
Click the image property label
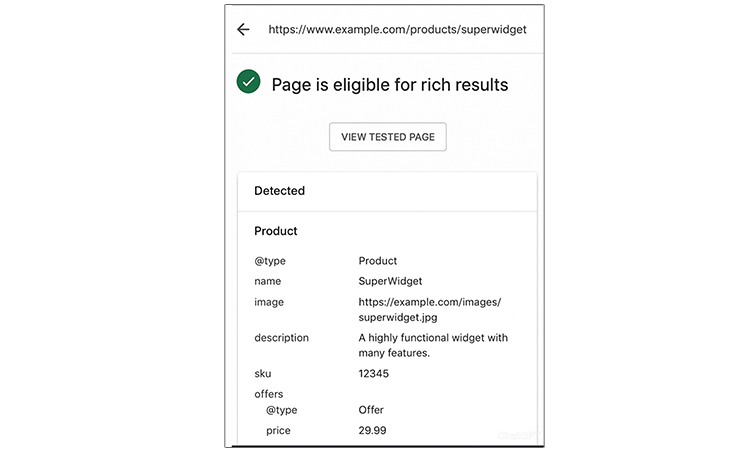coord(269,302)
